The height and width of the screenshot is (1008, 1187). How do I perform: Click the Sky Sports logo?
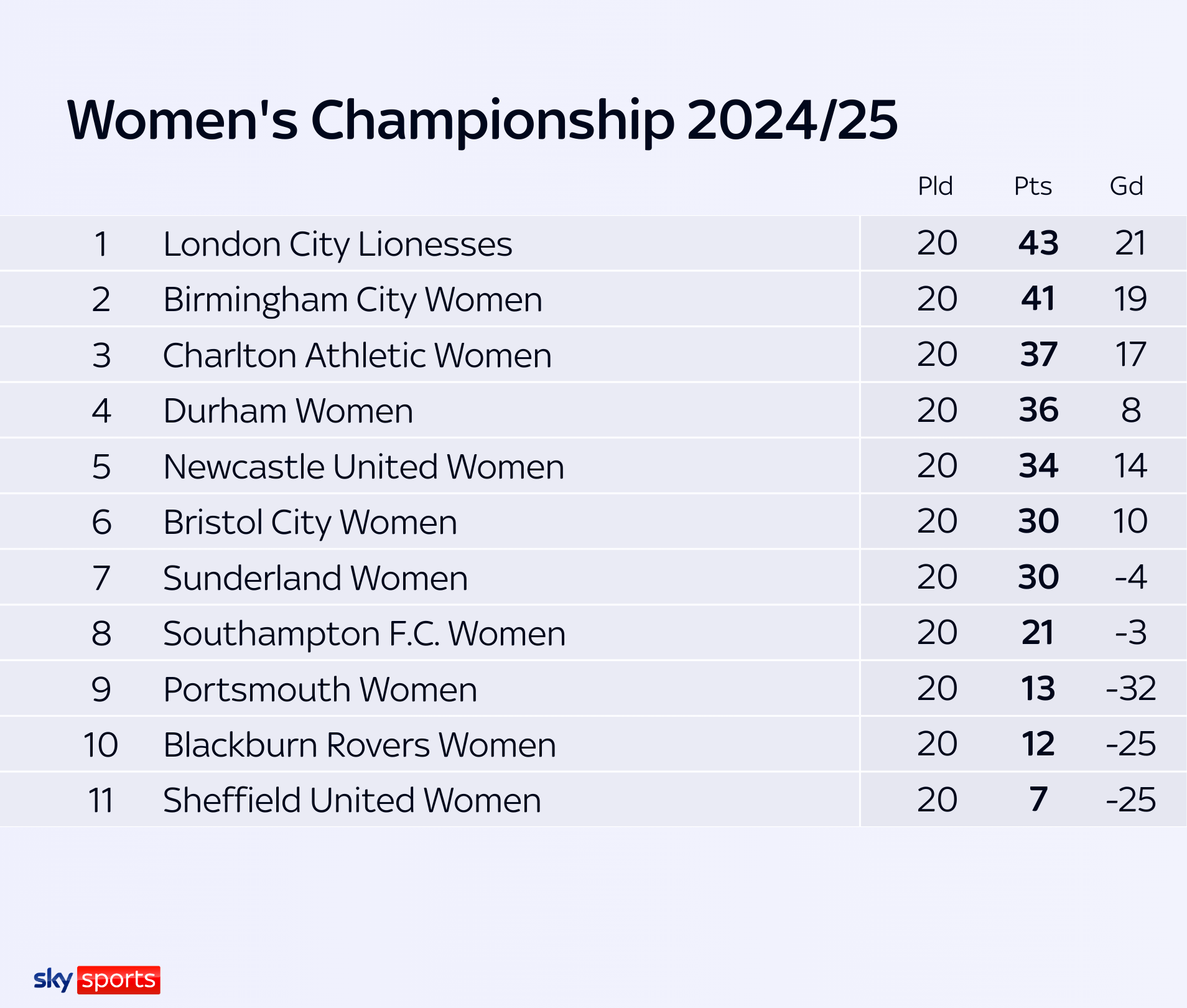96,980
